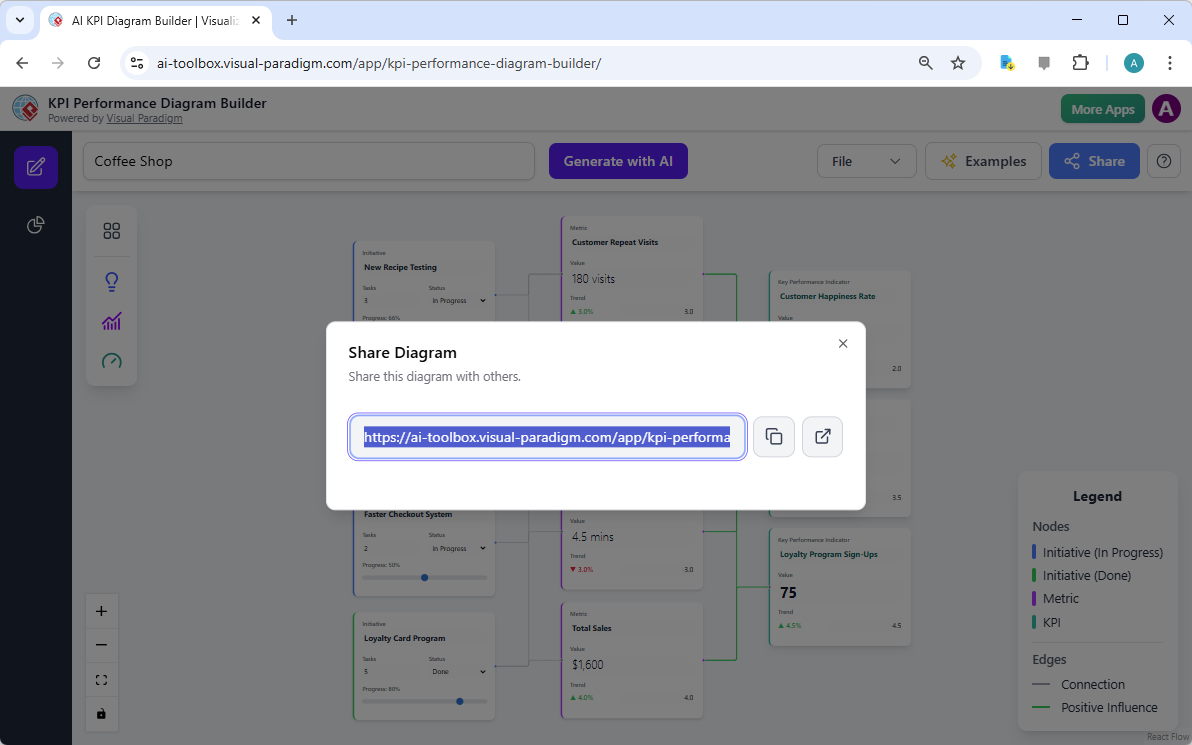Viewport: 1192px width, 745px height.
Task: Adjust the progress slider on Loyalty Card Program
Action: click(x=459, y=701)
